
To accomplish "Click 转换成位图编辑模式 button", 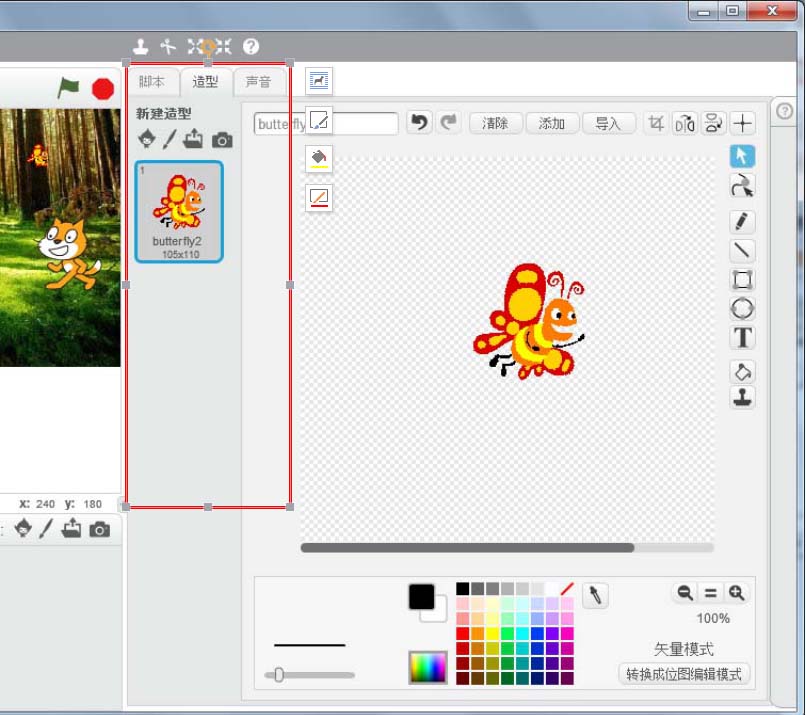I will [684, 674].
